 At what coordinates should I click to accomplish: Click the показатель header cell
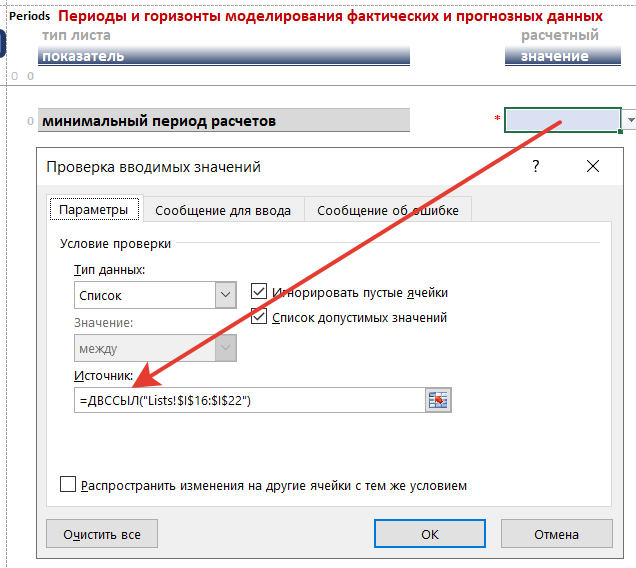click(x=224, y=57)
